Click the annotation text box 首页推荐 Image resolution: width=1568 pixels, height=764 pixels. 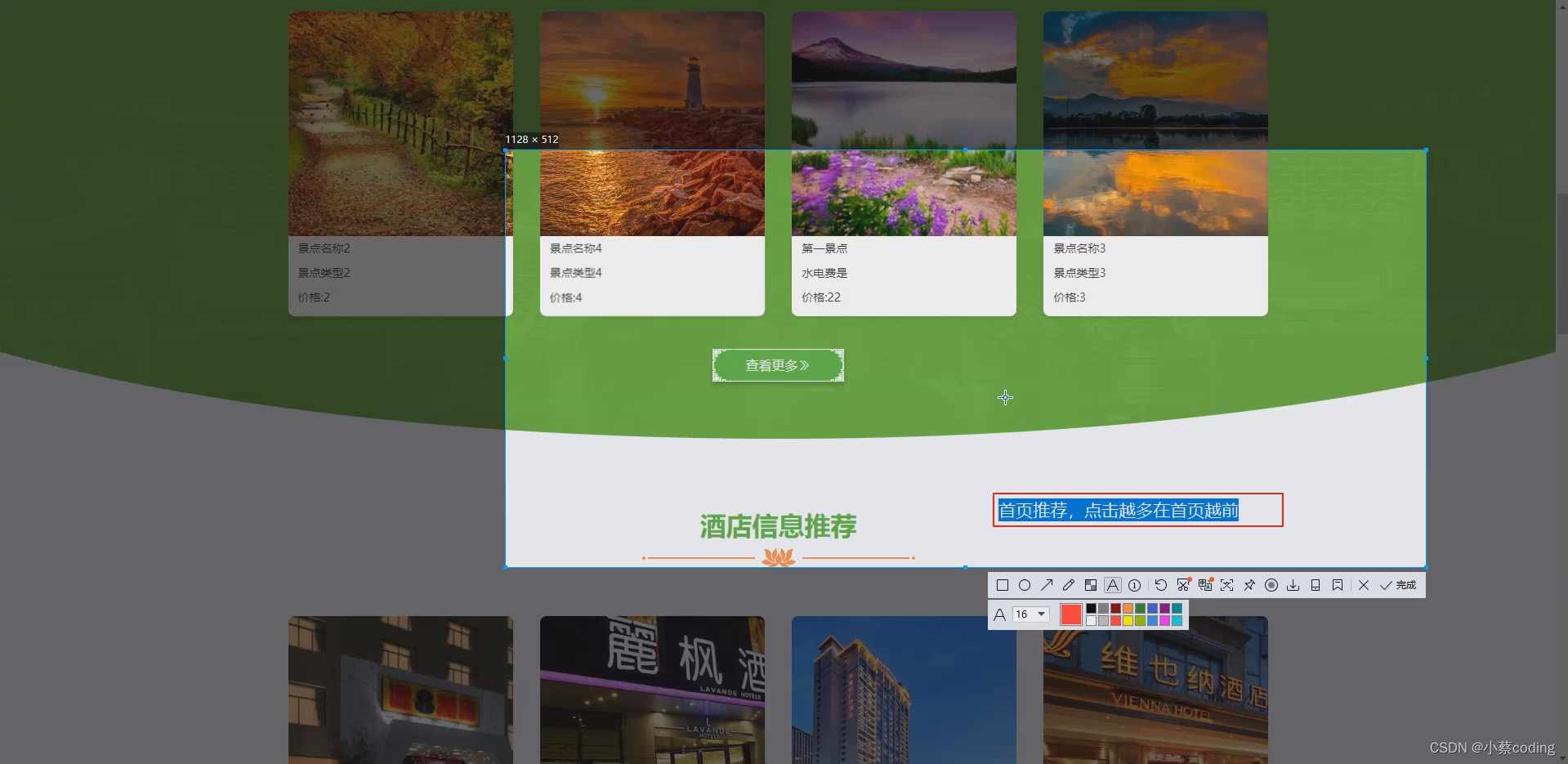tap(1137, 510)
